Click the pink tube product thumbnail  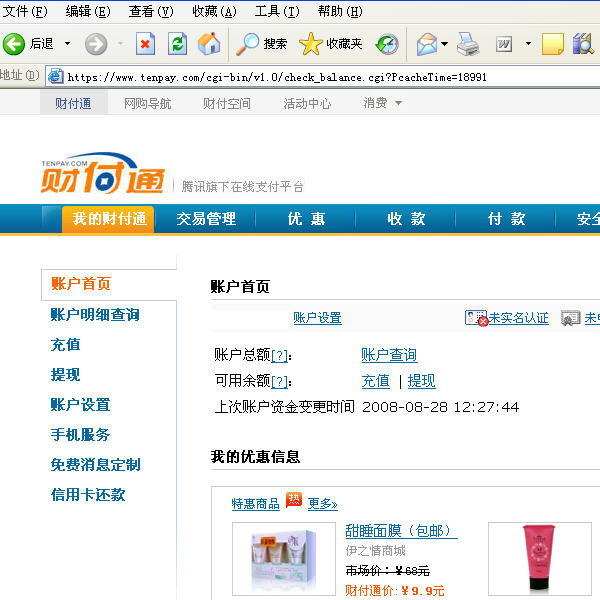540,559
